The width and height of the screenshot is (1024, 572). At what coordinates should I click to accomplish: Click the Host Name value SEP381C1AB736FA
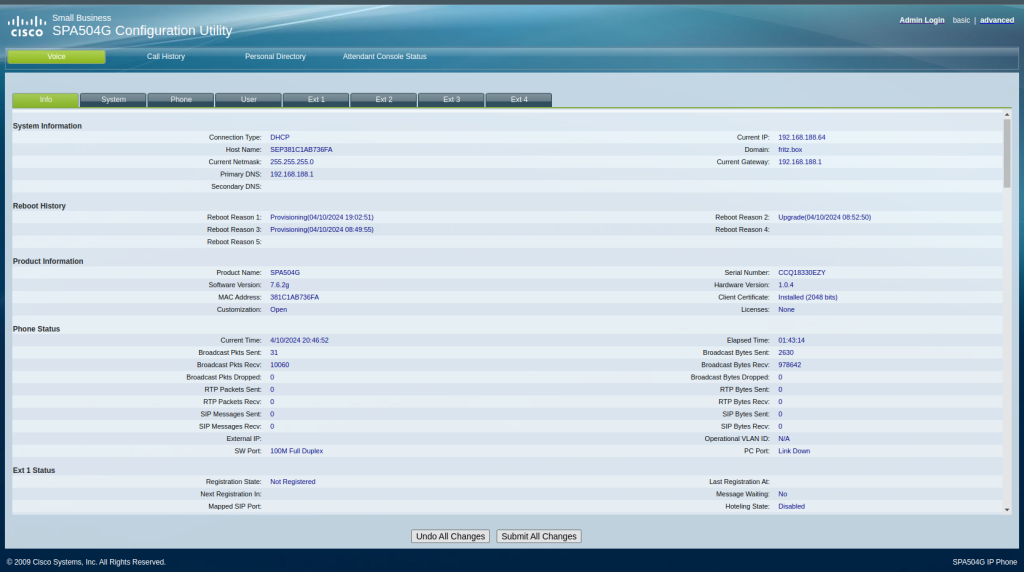301,150
